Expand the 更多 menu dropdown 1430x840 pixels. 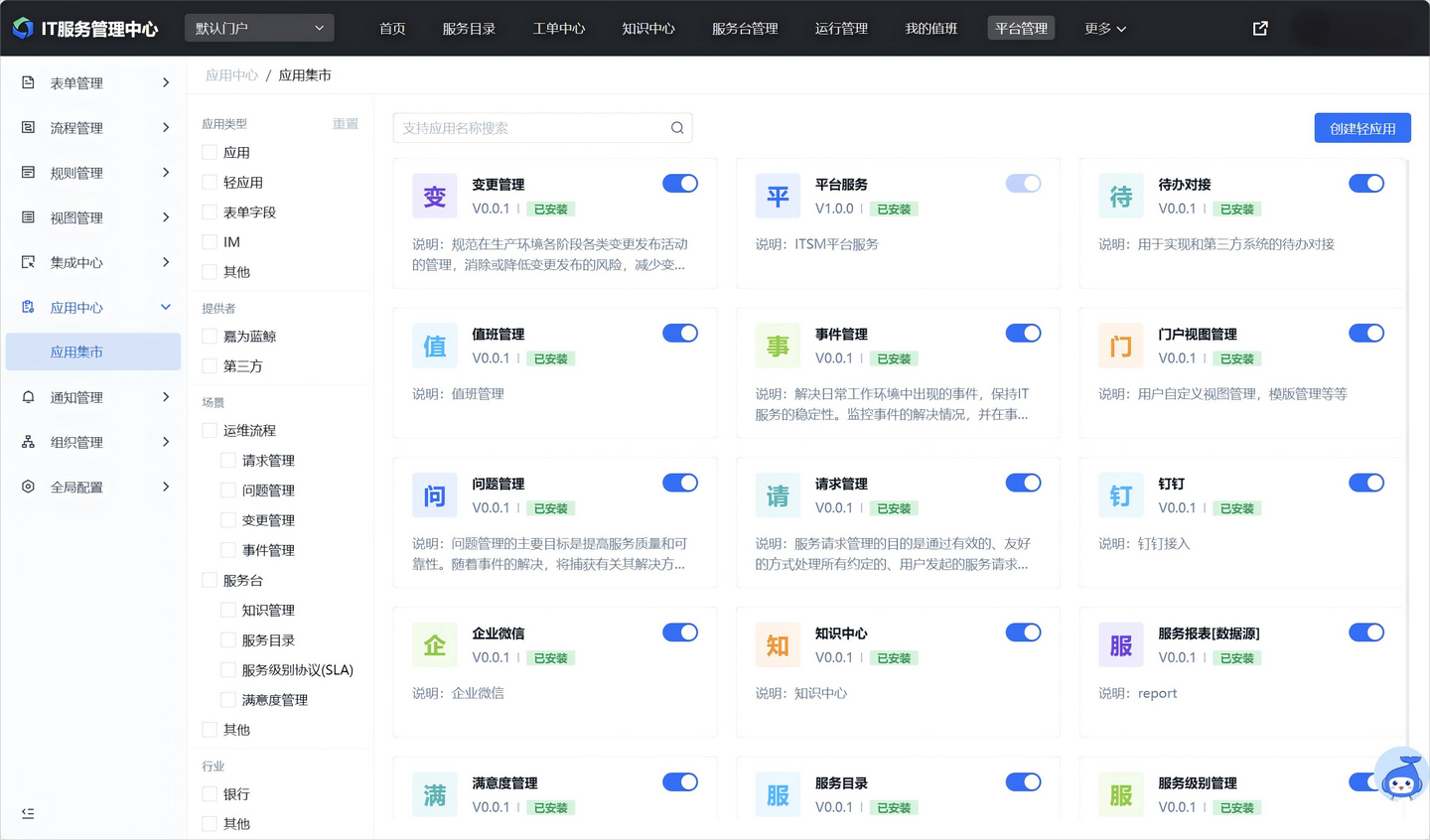click(x=1105, y=29)
